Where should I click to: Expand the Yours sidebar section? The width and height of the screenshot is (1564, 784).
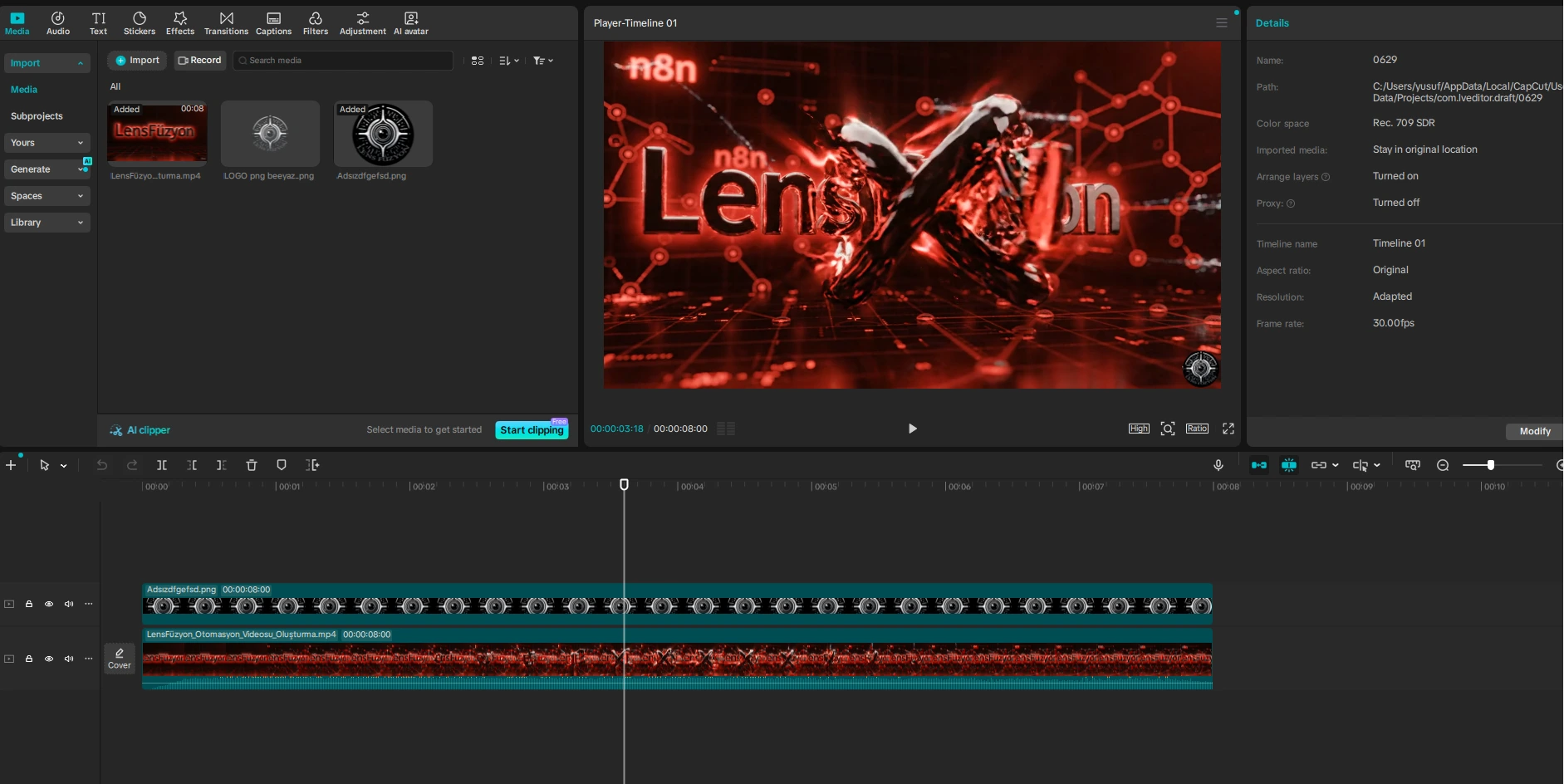click(47, 143)
